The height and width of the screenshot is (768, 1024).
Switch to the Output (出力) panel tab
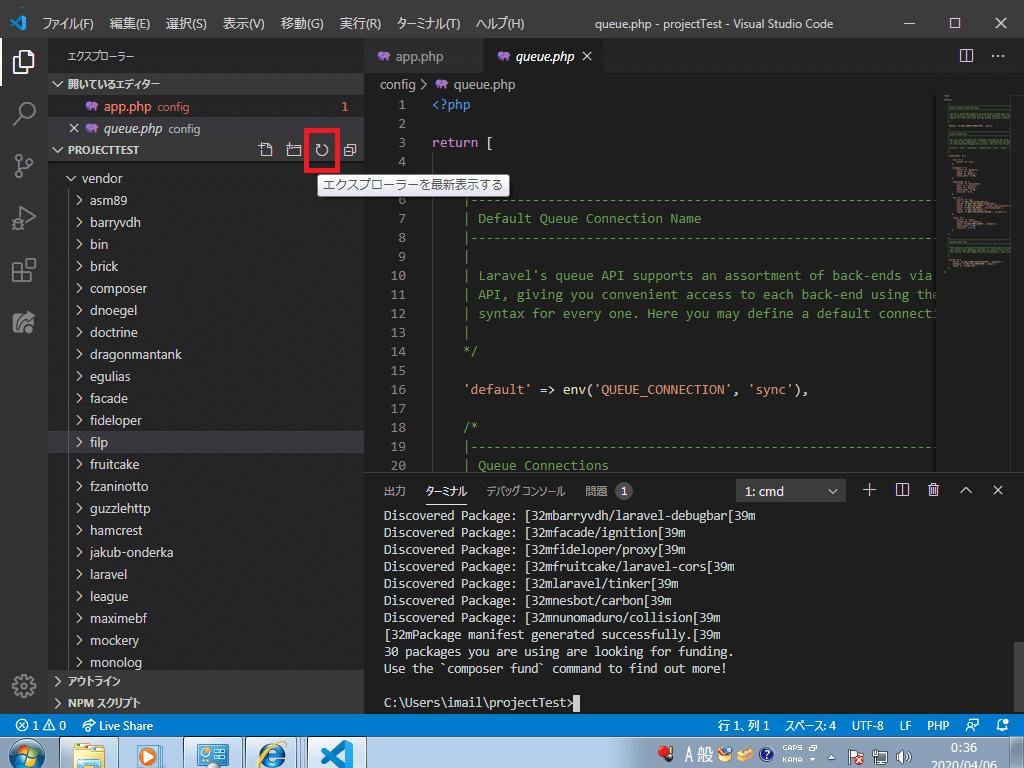[395, 491]
